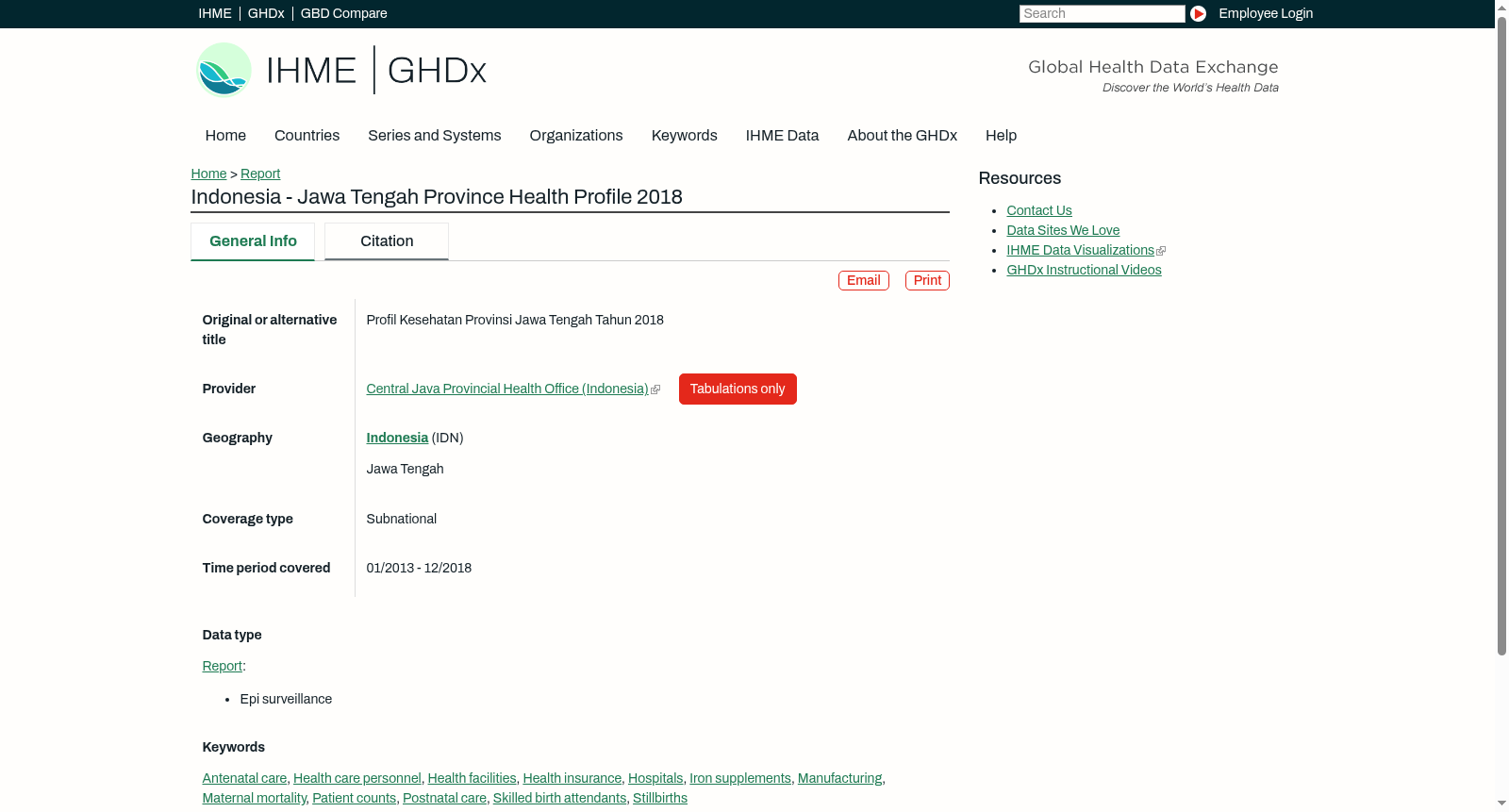Click Contact Us in Resources
Image resolution: width=1509 pixels, height=812 pixels.
point(1039,210)
